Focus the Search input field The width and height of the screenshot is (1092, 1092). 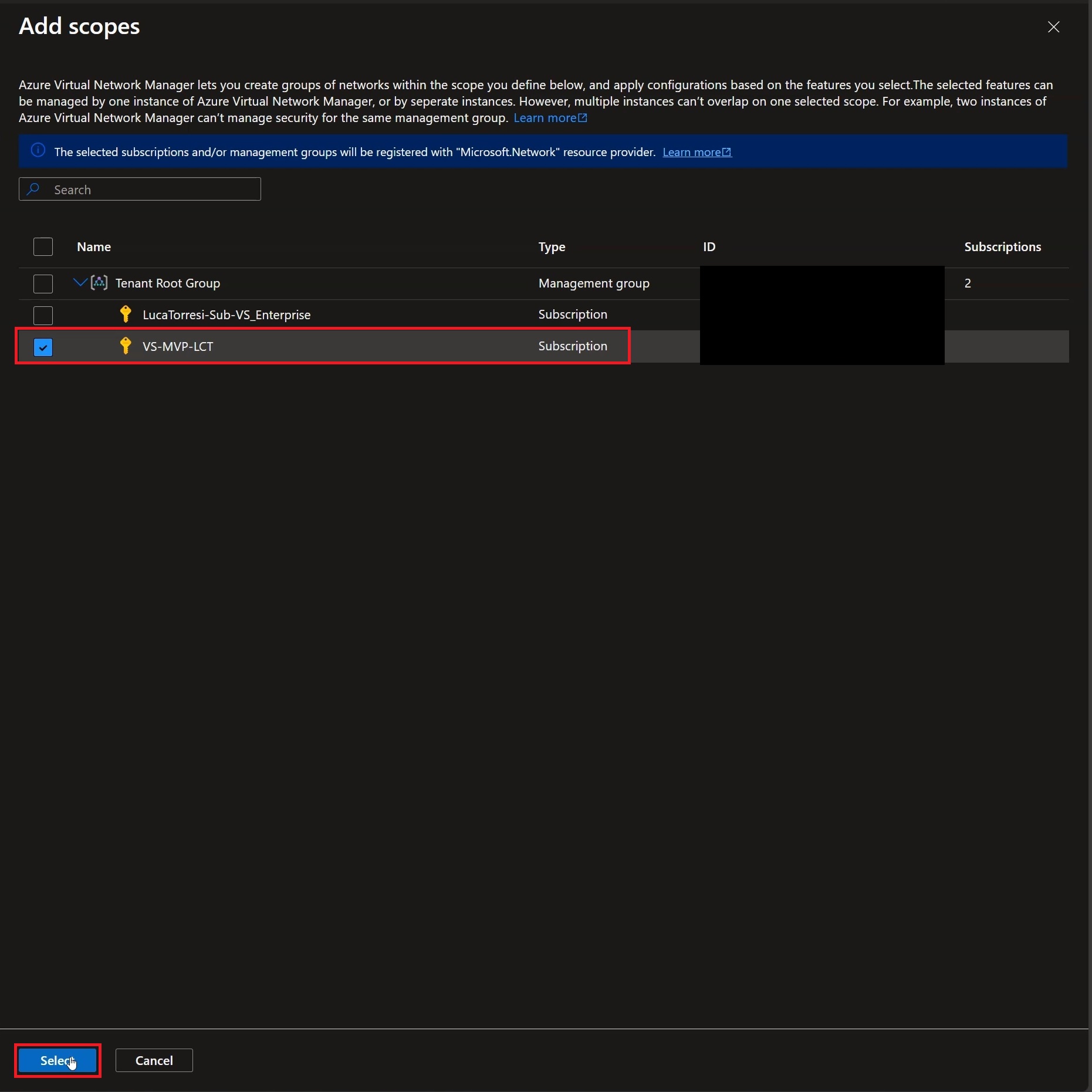pyautogui.click(x=140, y=189)
